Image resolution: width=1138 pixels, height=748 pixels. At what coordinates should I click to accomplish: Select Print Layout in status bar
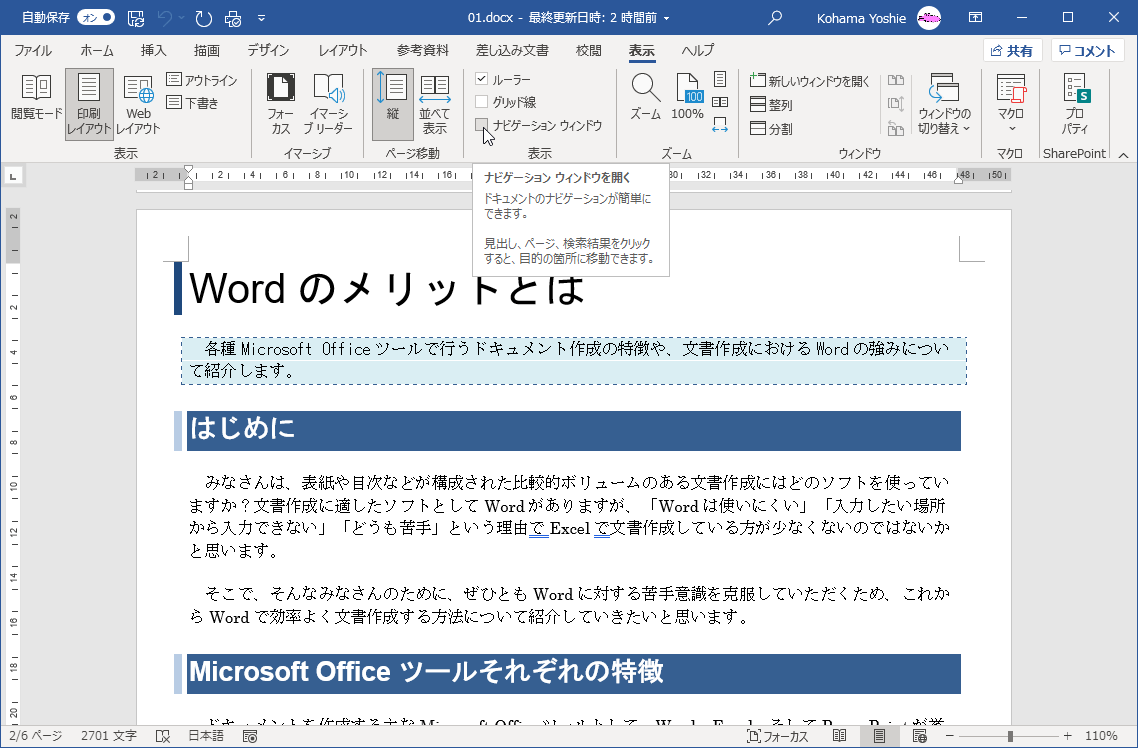tap(880, 736)
